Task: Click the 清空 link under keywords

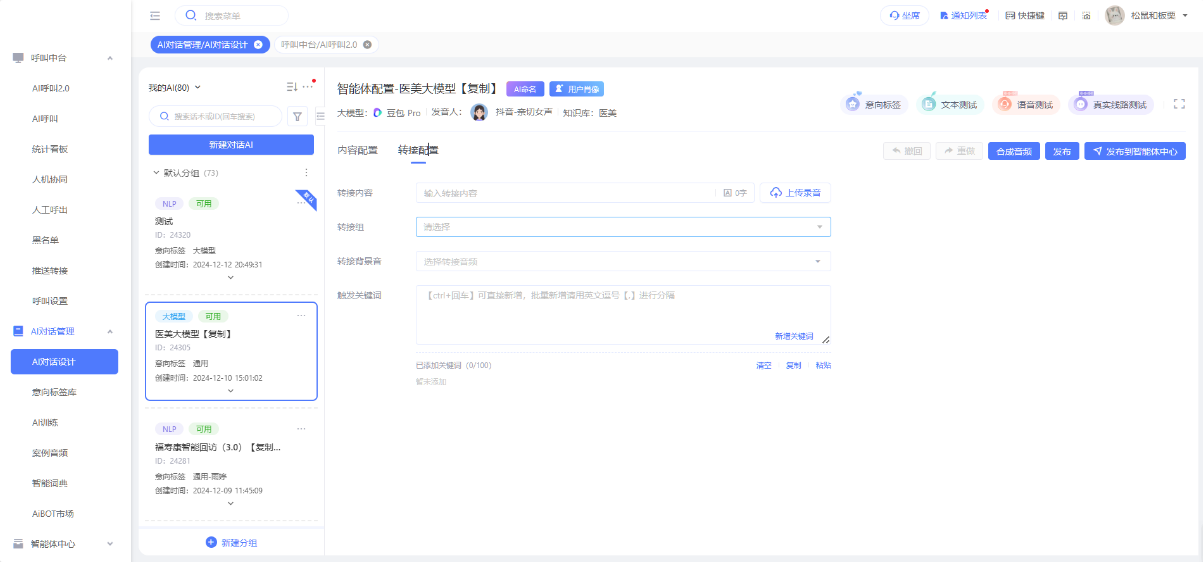Action: (x=763, y=365)
